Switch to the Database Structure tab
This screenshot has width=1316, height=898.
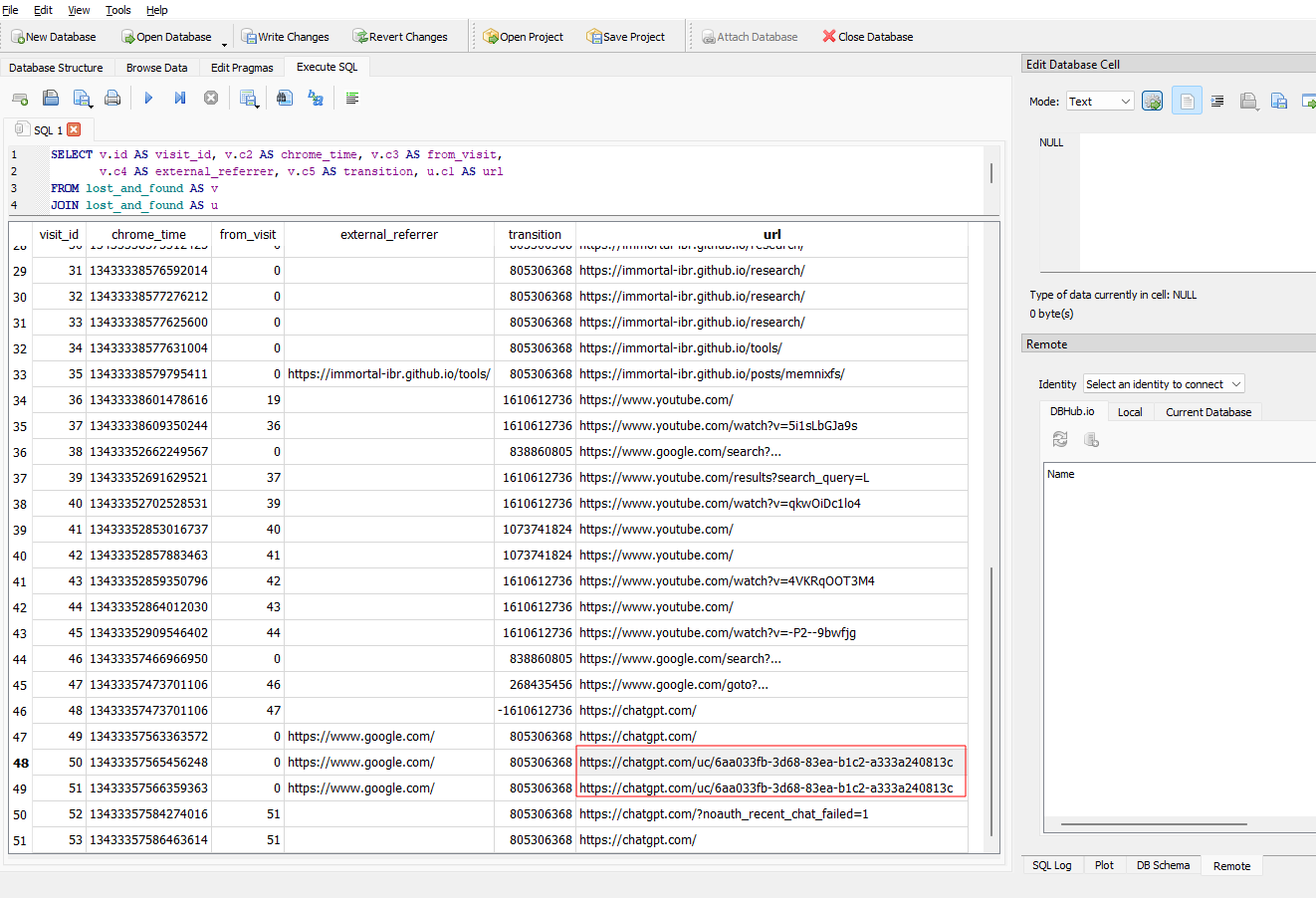pos(56,68)
